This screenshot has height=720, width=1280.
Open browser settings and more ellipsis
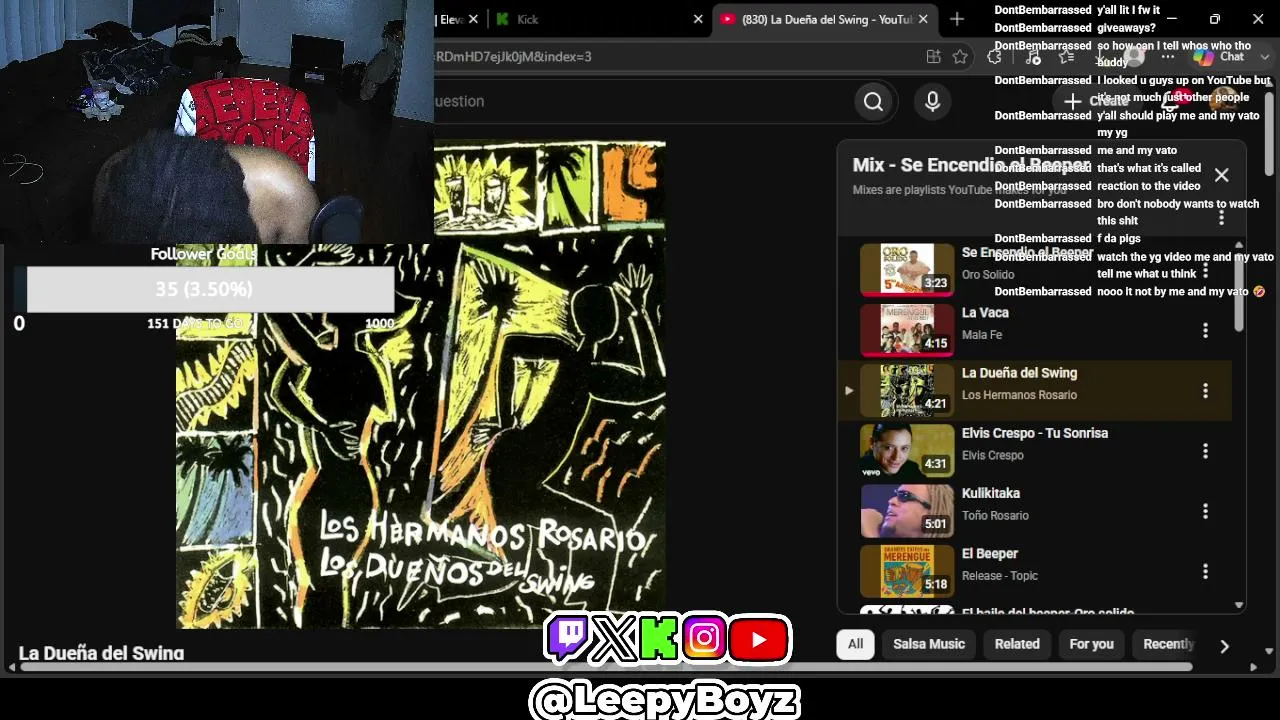coord(1167,57)
